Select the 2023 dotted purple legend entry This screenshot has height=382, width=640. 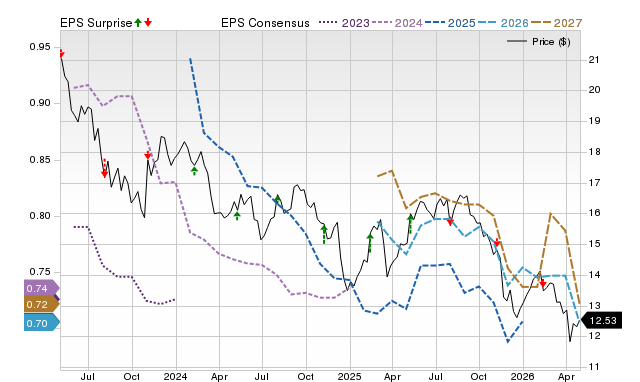[x=344, y=23]
